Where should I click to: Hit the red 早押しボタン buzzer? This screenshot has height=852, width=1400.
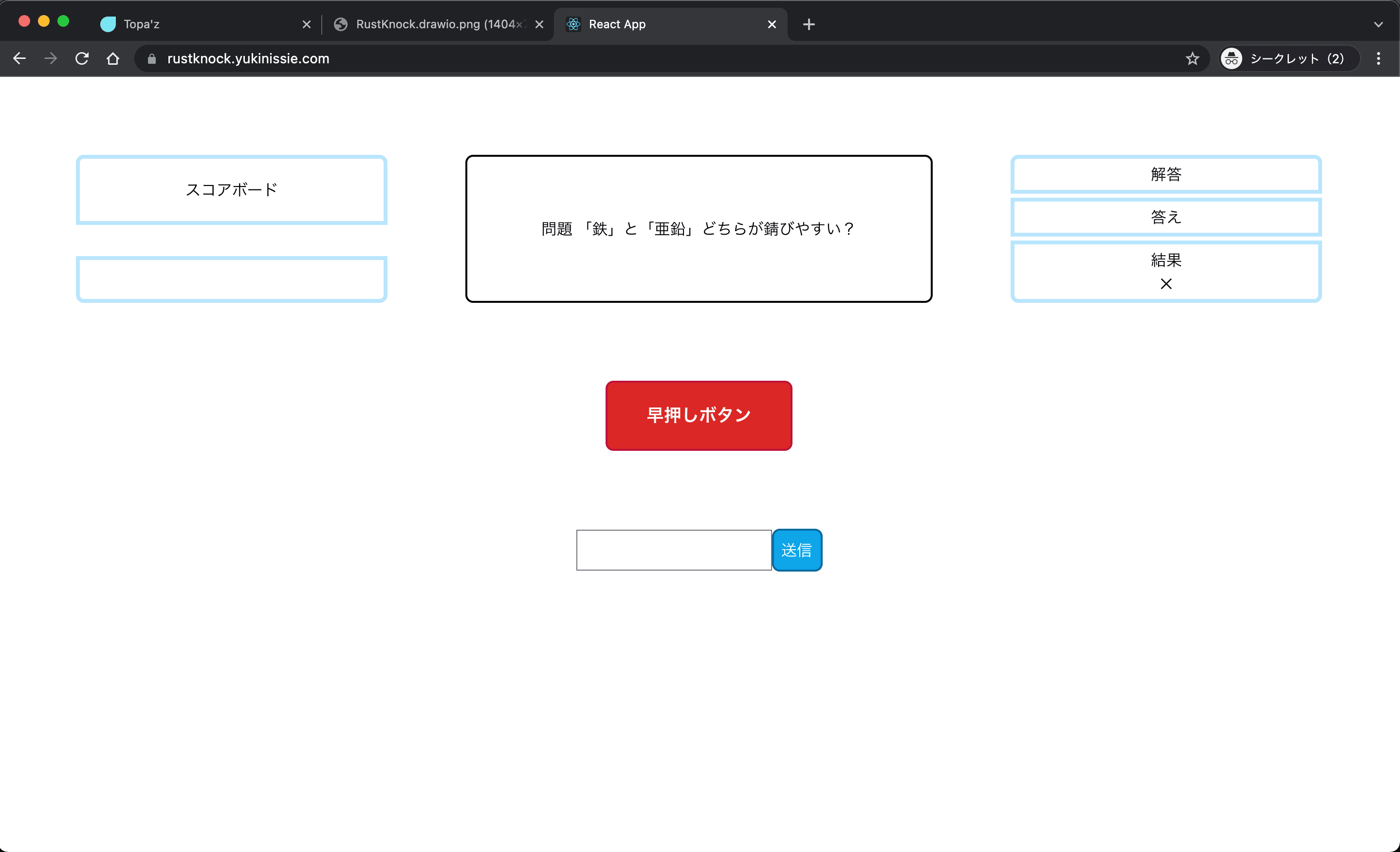click(699, 415)
